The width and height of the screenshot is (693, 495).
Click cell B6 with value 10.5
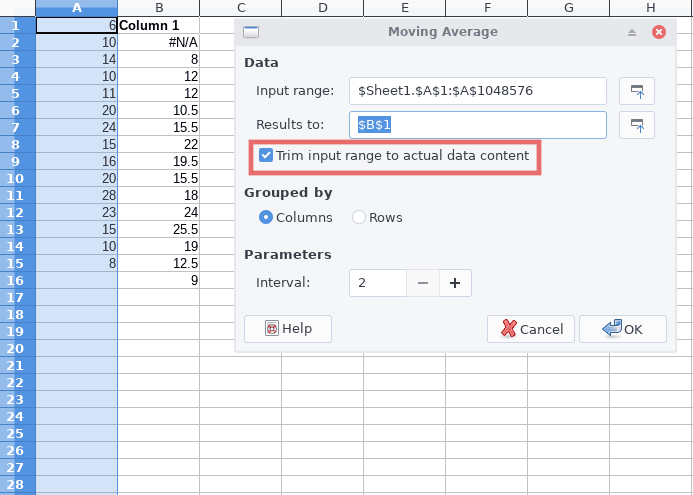tap(159, 110)
